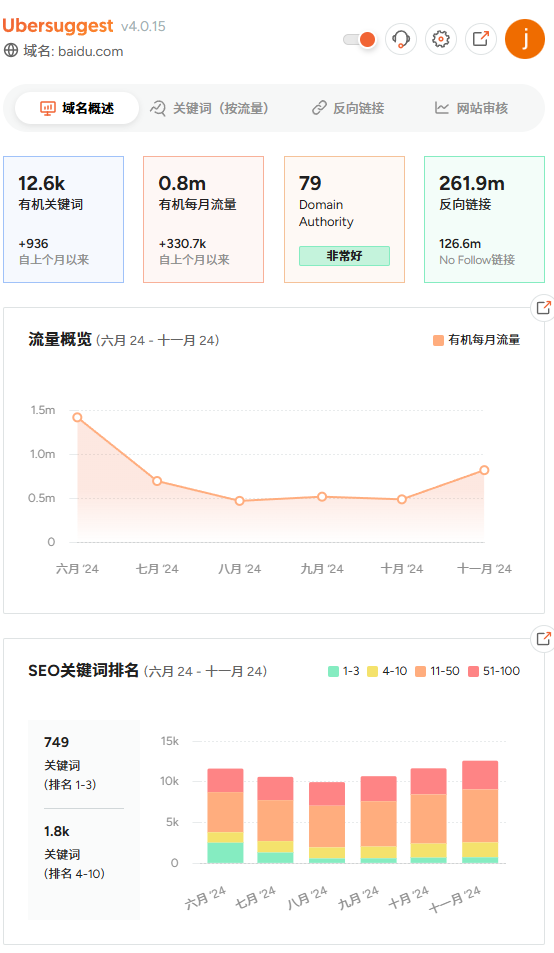Open the 0.8m 有机每月流量 card
This screenshot has width=554, height=953.
(x=203, y=219)
